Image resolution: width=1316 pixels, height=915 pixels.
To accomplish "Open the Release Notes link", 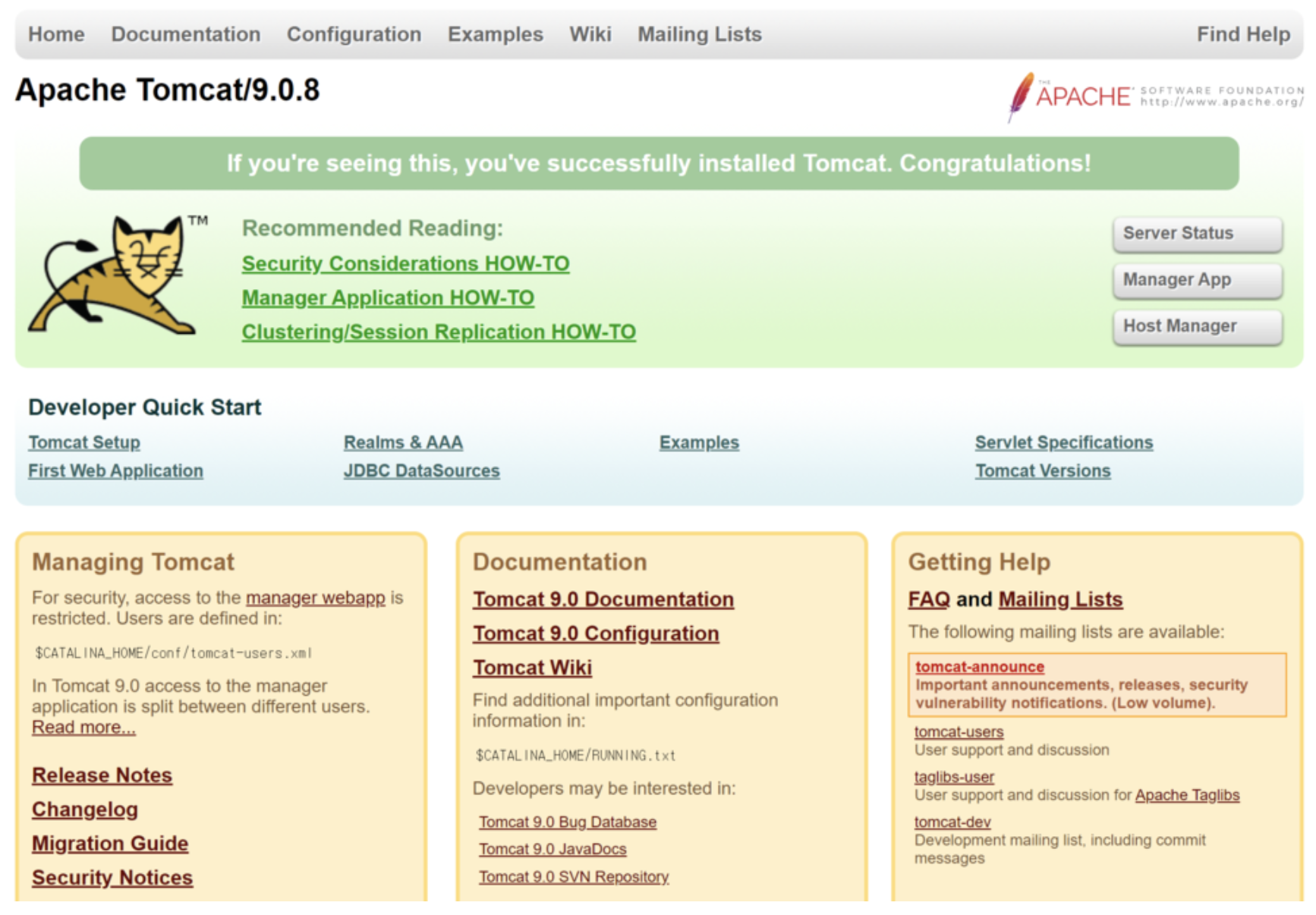I will [102, 775].
